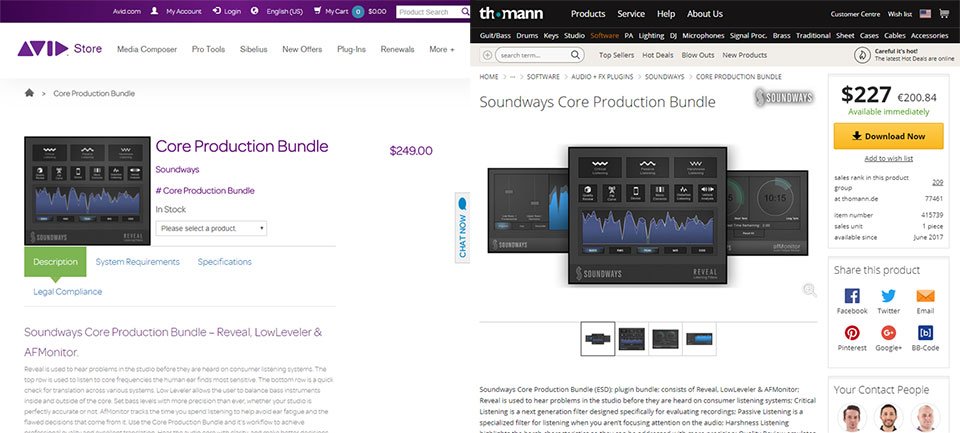960x433 pixels.
Task: Click the shopping cart icon on Avid
Action: pos(317,11)
